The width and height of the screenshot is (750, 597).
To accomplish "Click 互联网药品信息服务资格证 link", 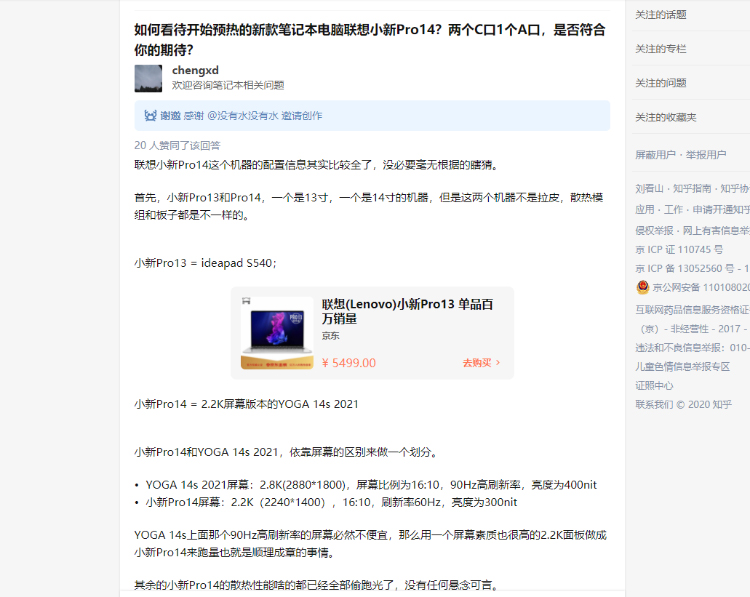I will 693,310.
